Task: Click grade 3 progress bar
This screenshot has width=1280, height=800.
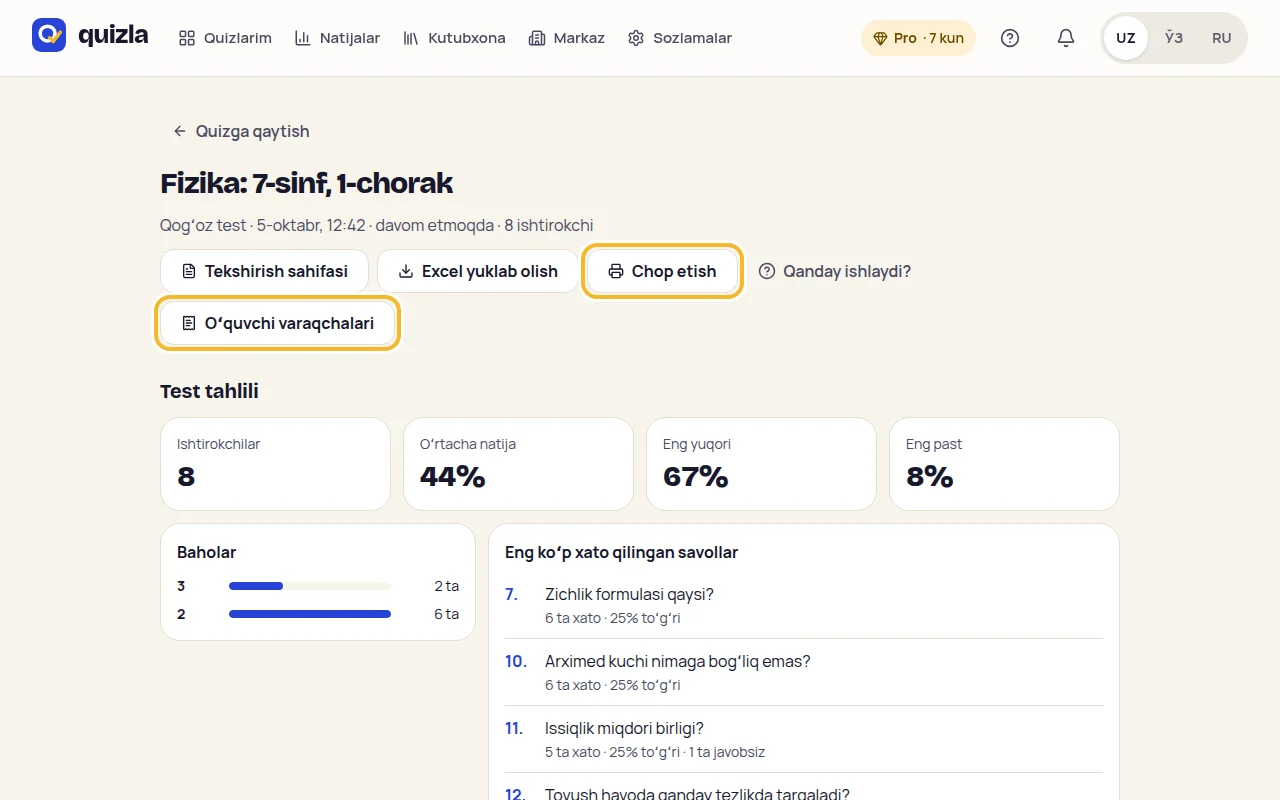Action: coord(310,586)
